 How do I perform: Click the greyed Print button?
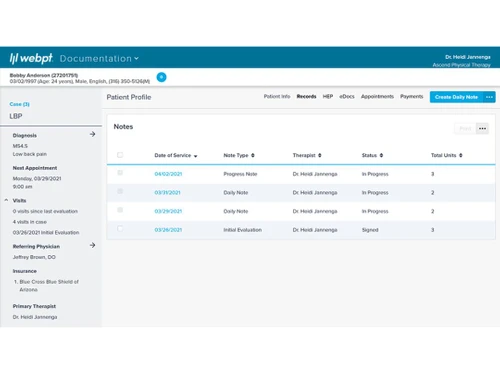[465, 128]
